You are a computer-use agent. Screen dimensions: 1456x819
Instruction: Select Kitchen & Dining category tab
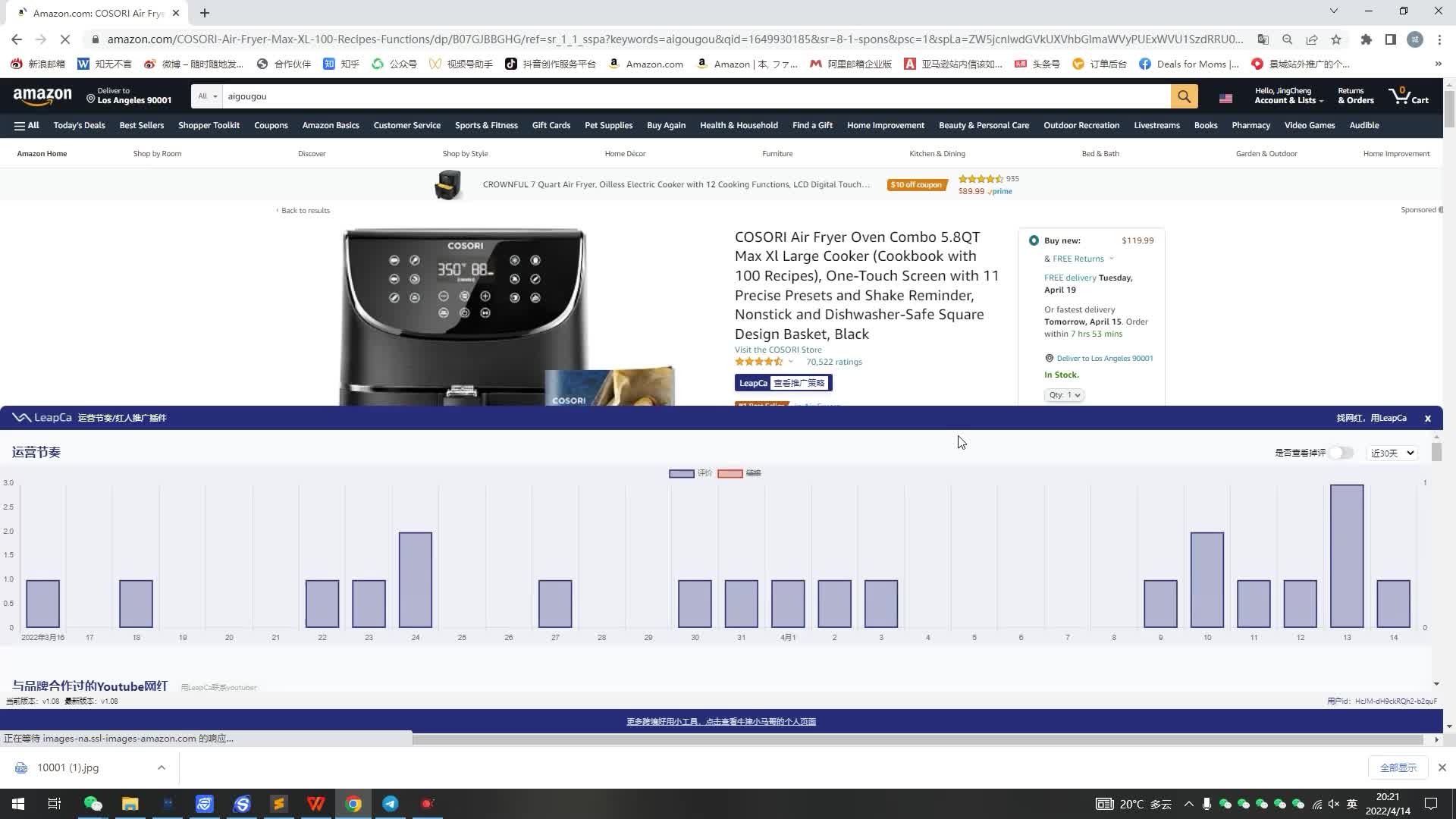pos(937,154)
